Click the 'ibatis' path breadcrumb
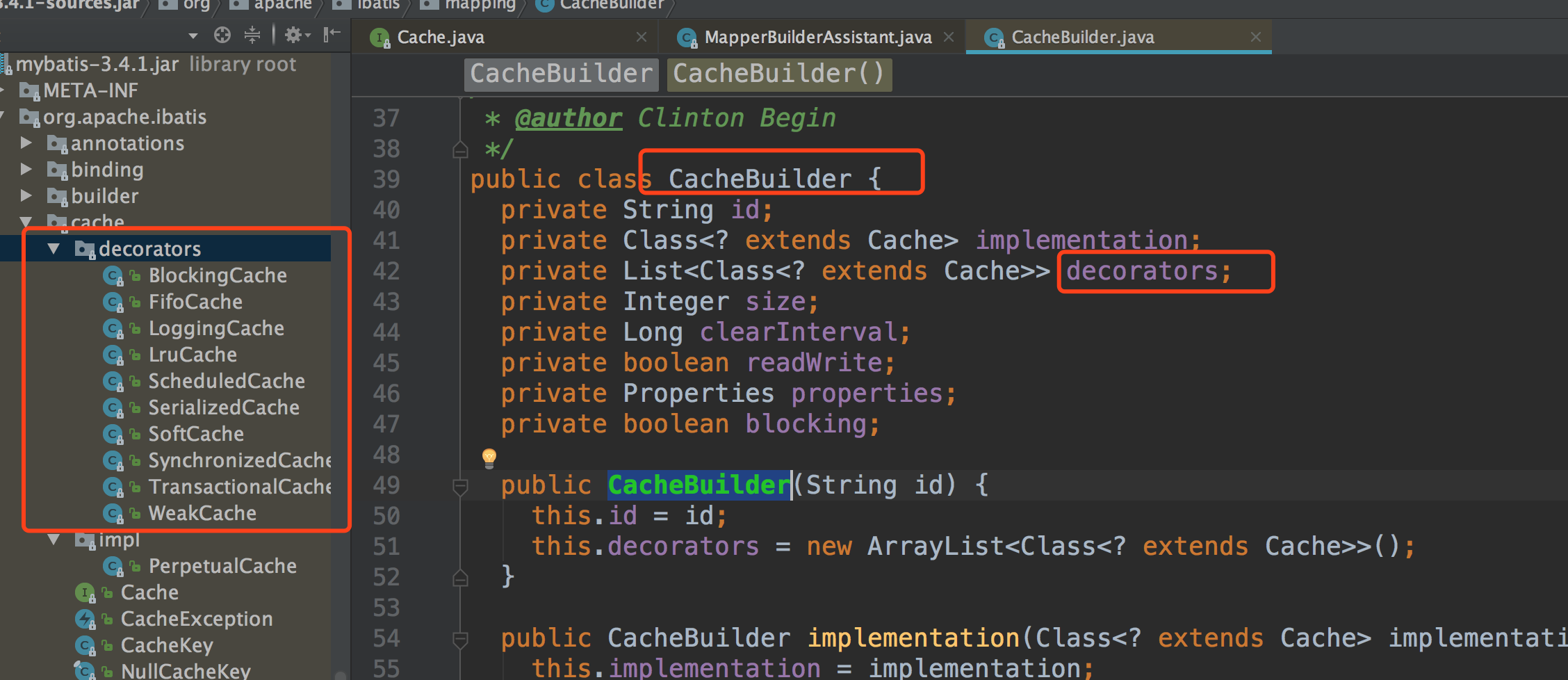This screenshot has height=680, width=1568. tap(377, 4)
